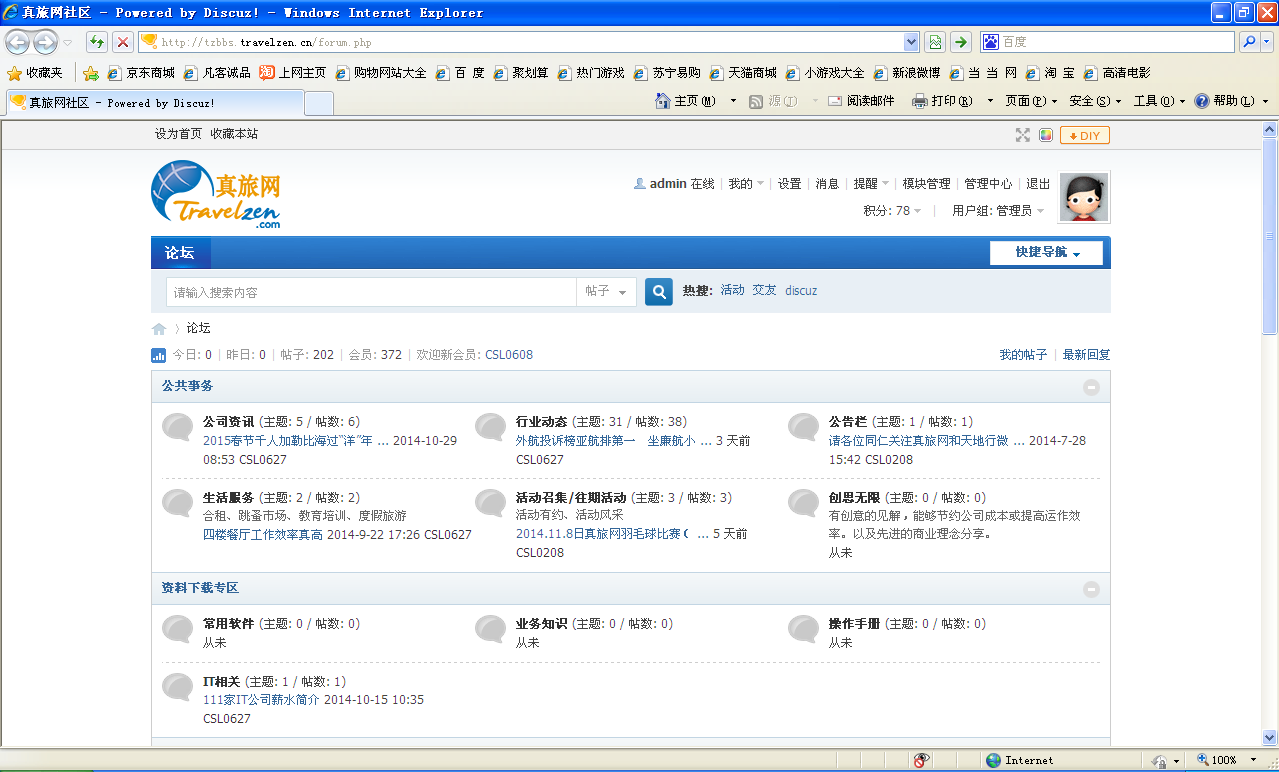Screen dimensions: 1279x772
Task: Click the 设为首页 link
Action: [178, 134]
